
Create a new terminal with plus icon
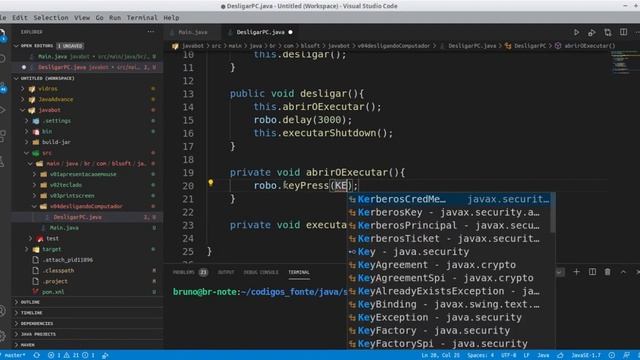pyautogui.click(x=576, y=272)
